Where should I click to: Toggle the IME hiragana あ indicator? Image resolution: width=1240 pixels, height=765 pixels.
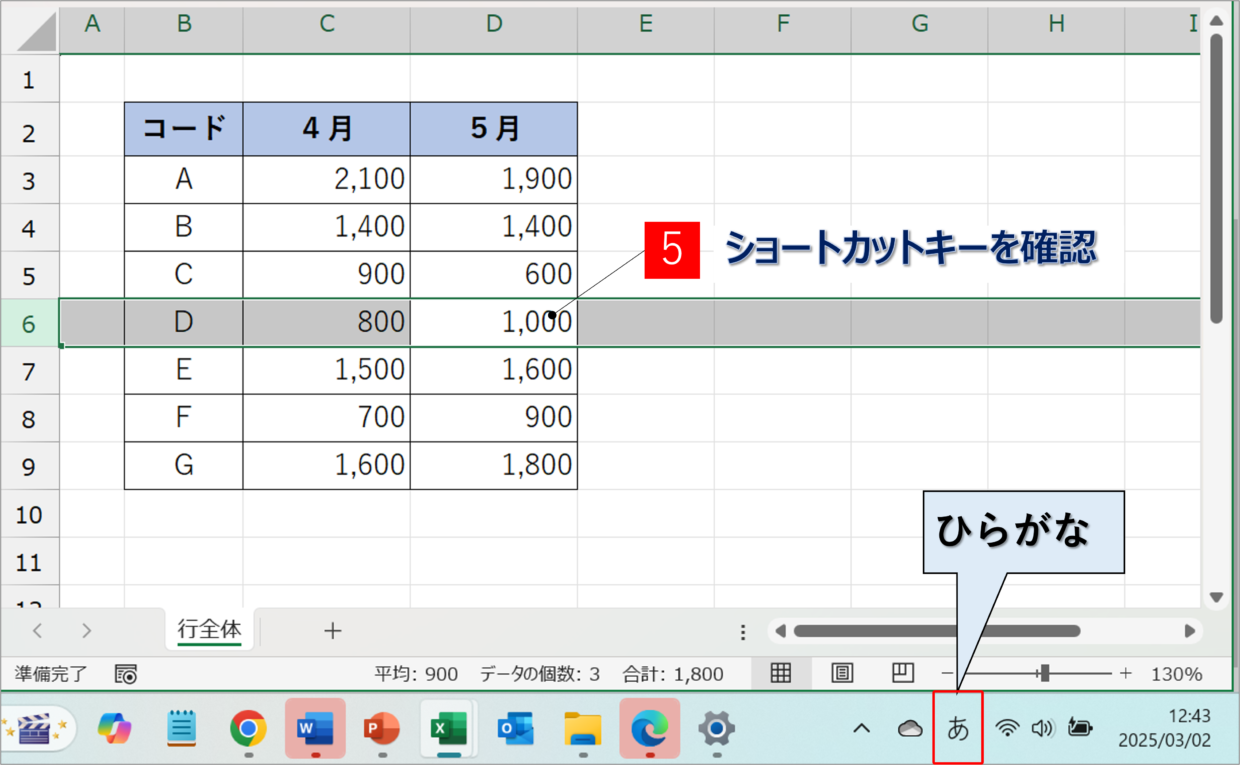tap(958, 728)
